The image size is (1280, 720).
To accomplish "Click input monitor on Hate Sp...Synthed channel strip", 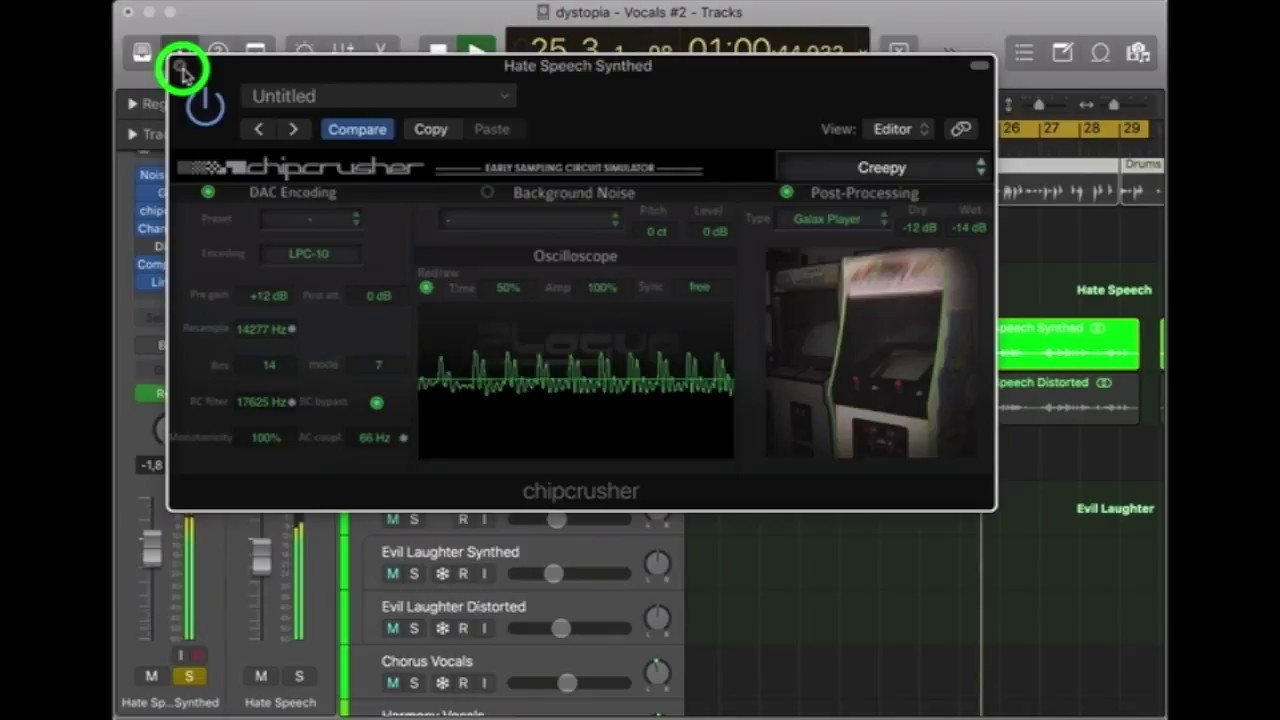I will coord(181,655).
